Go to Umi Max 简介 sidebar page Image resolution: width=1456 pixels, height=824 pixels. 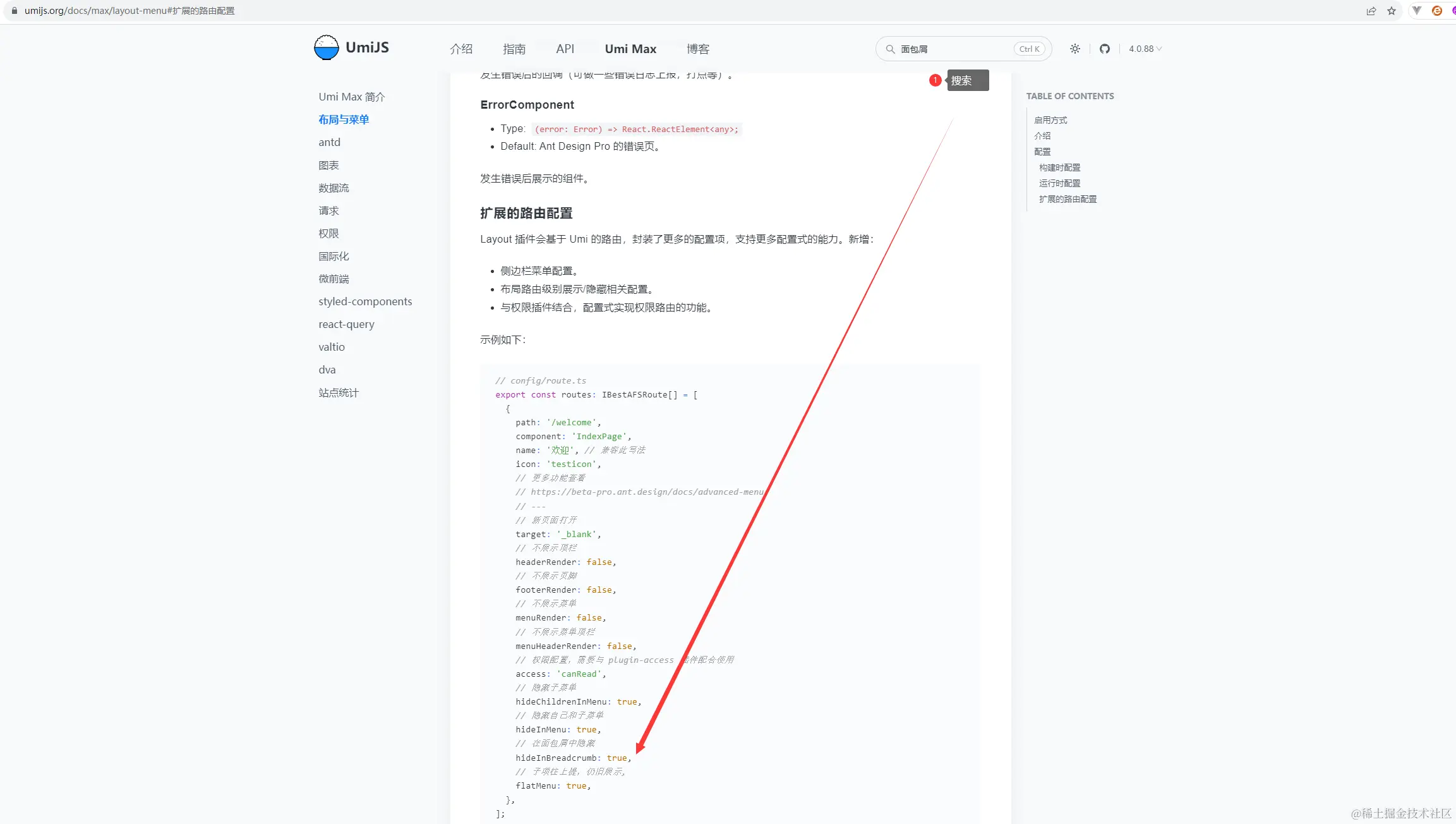(352, 97)
